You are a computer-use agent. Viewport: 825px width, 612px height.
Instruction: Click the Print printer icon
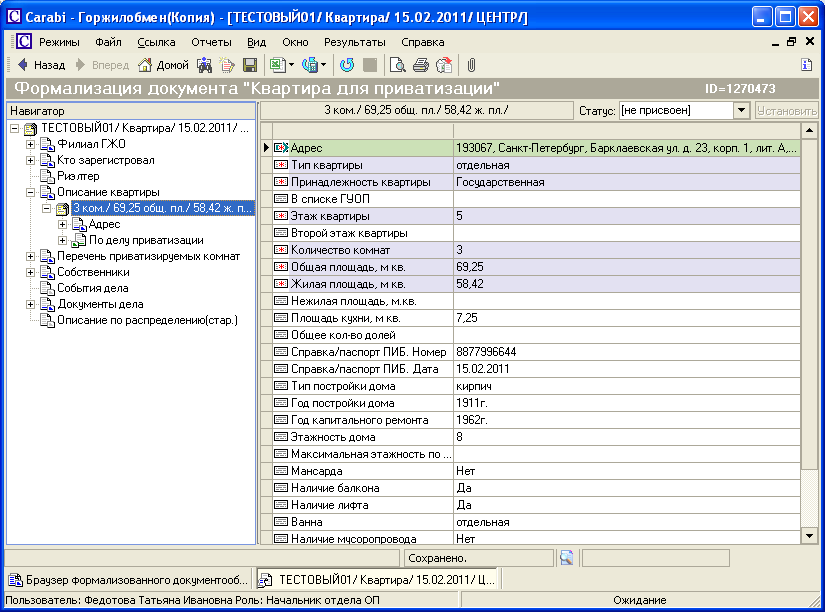tap(421, 65)
